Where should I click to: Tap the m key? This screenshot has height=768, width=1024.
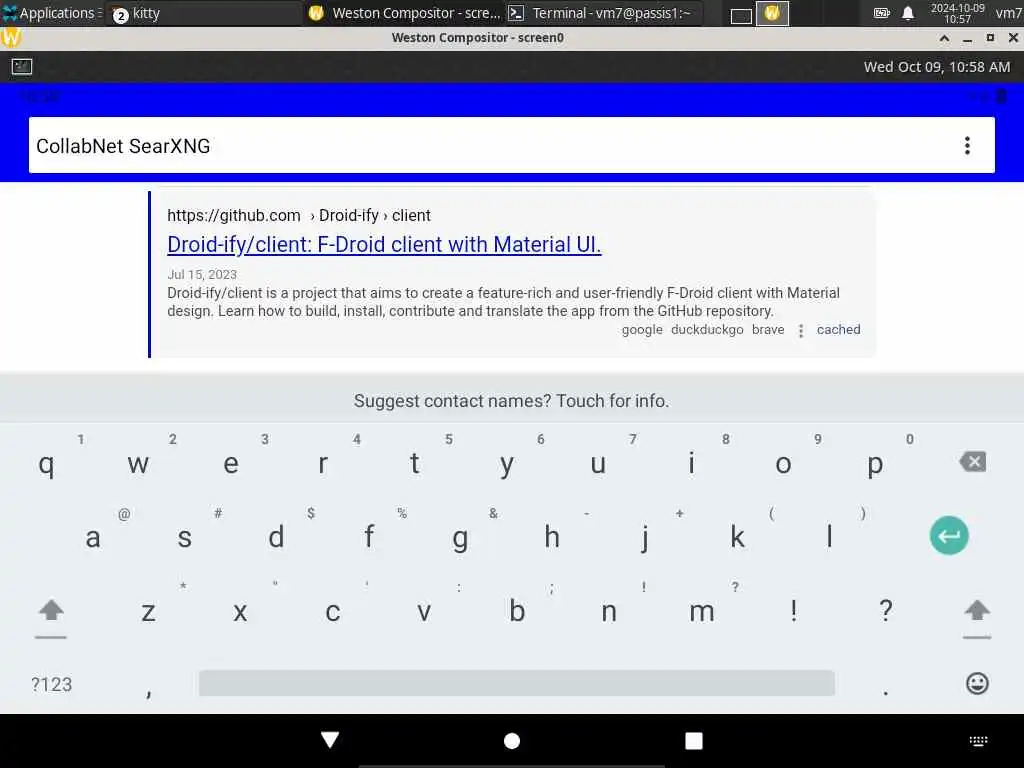point(702,612)
